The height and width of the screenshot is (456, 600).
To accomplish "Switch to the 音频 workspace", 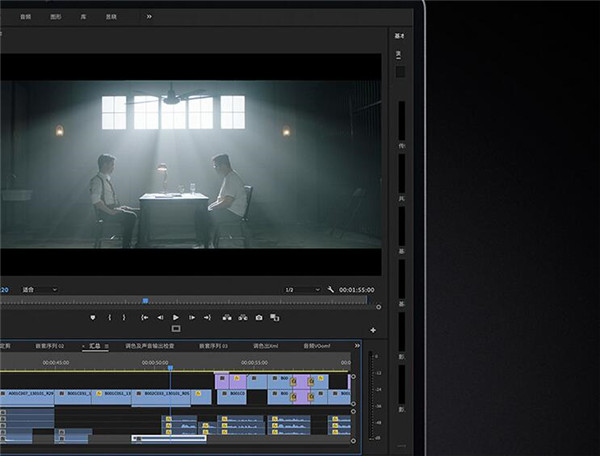I will coord(25,17).
